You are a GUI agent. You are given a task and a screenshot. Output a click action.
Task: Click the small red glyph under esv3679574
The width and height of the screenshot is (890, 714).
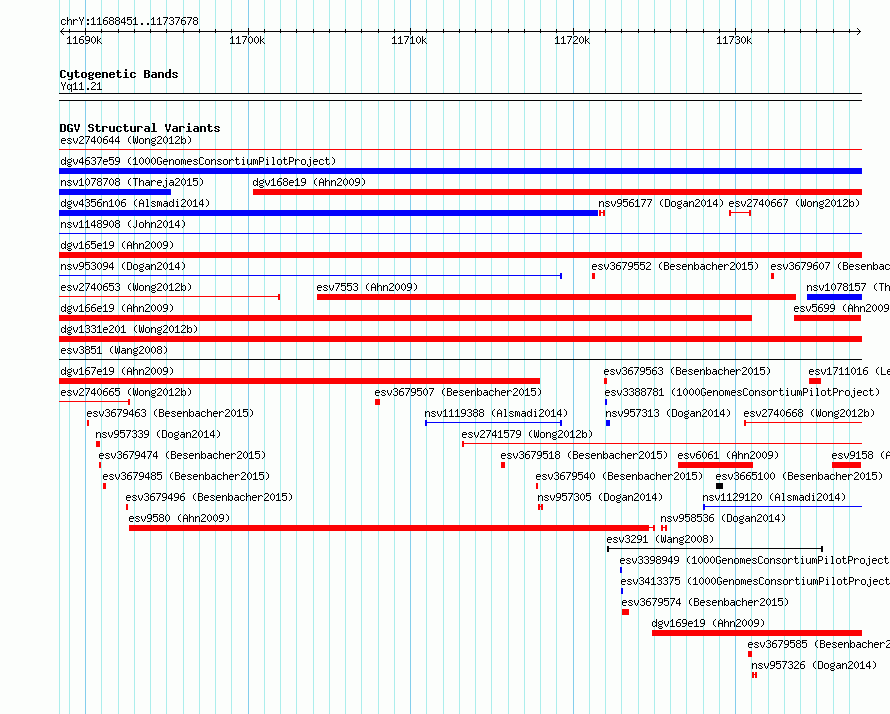click(625, 612)
